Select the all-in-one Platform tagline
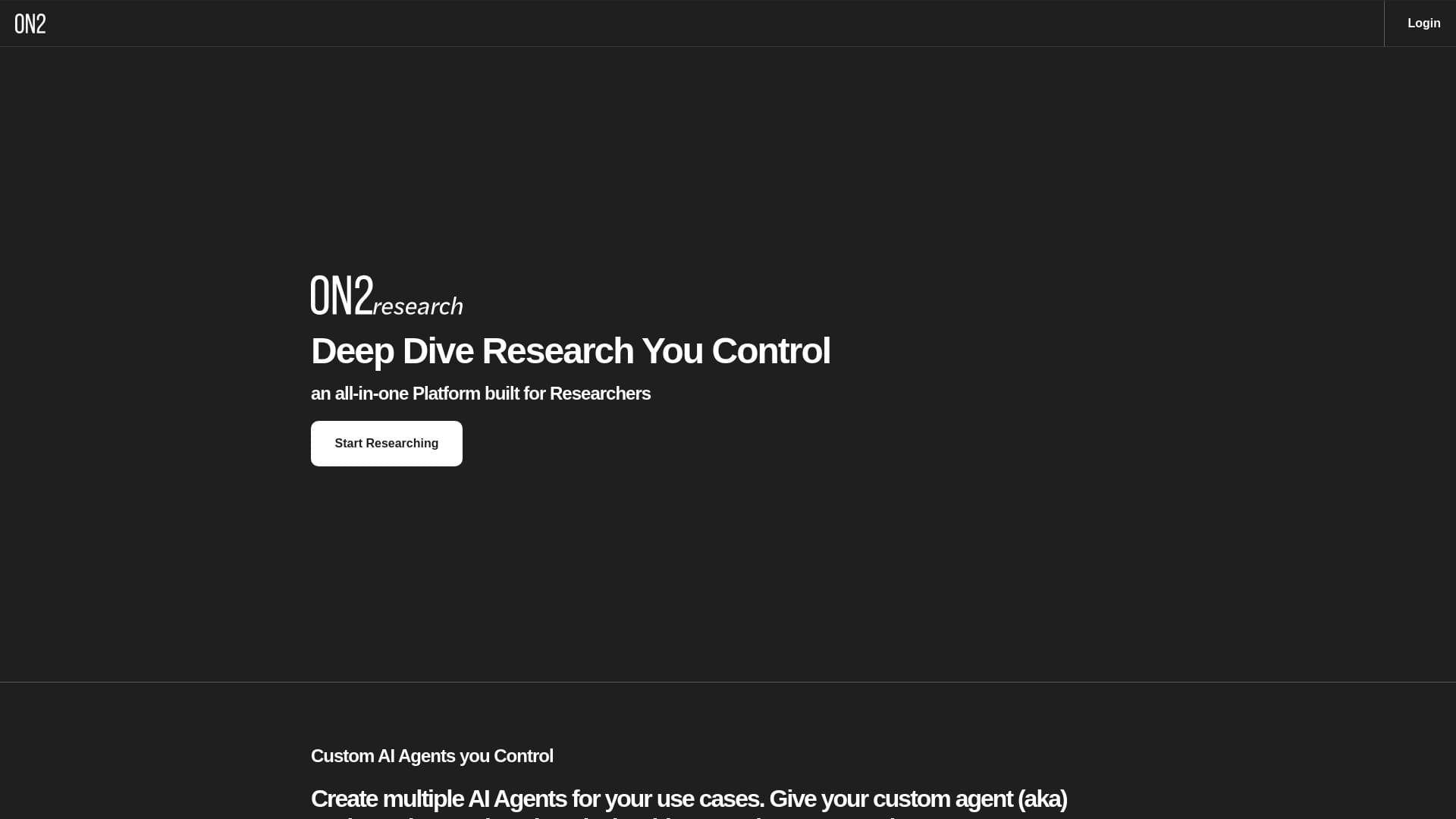Image resolution: width=1456 pixels, height=819 pixels. 480,394
